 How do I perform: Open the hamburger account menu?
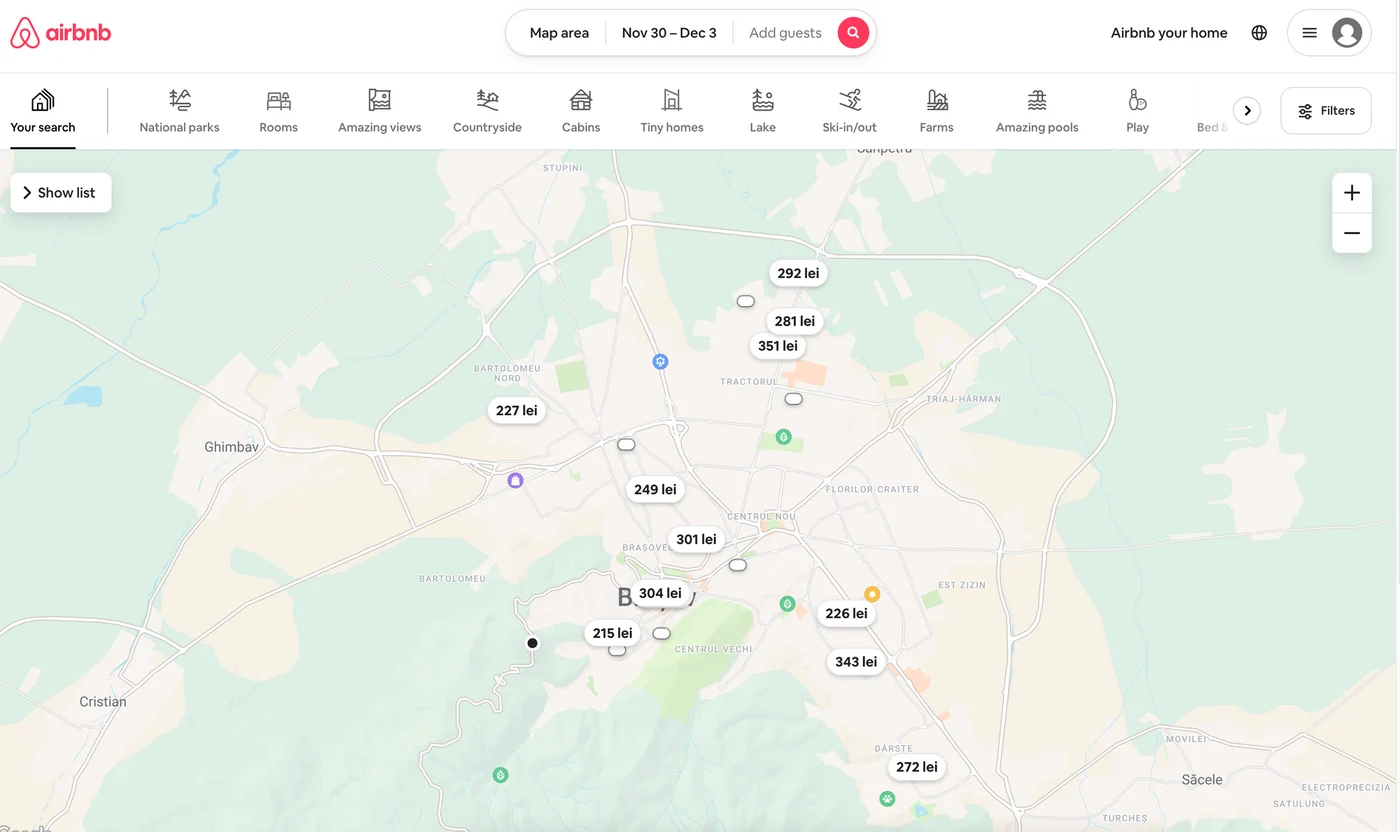pos(1309,33)
